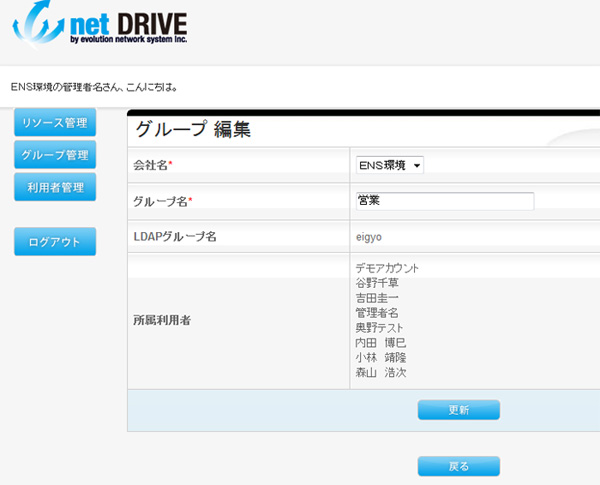Select user 谷野千草 in the member list
Screen dimensions: 600x485
(377, 283)
